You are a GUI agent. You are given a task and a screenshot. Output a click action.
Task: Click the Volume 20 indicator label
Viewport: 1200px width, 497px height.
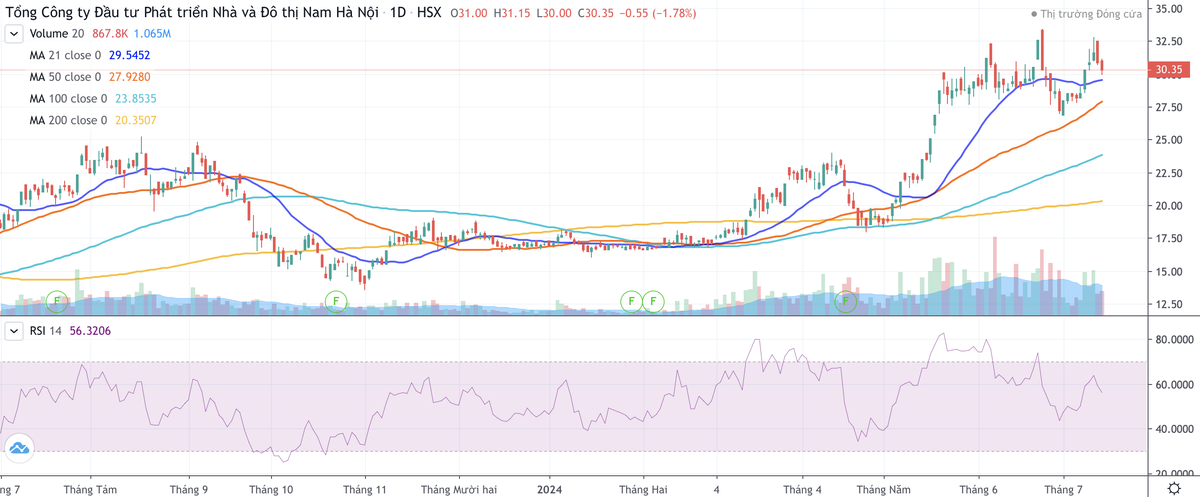click(58, 34)
